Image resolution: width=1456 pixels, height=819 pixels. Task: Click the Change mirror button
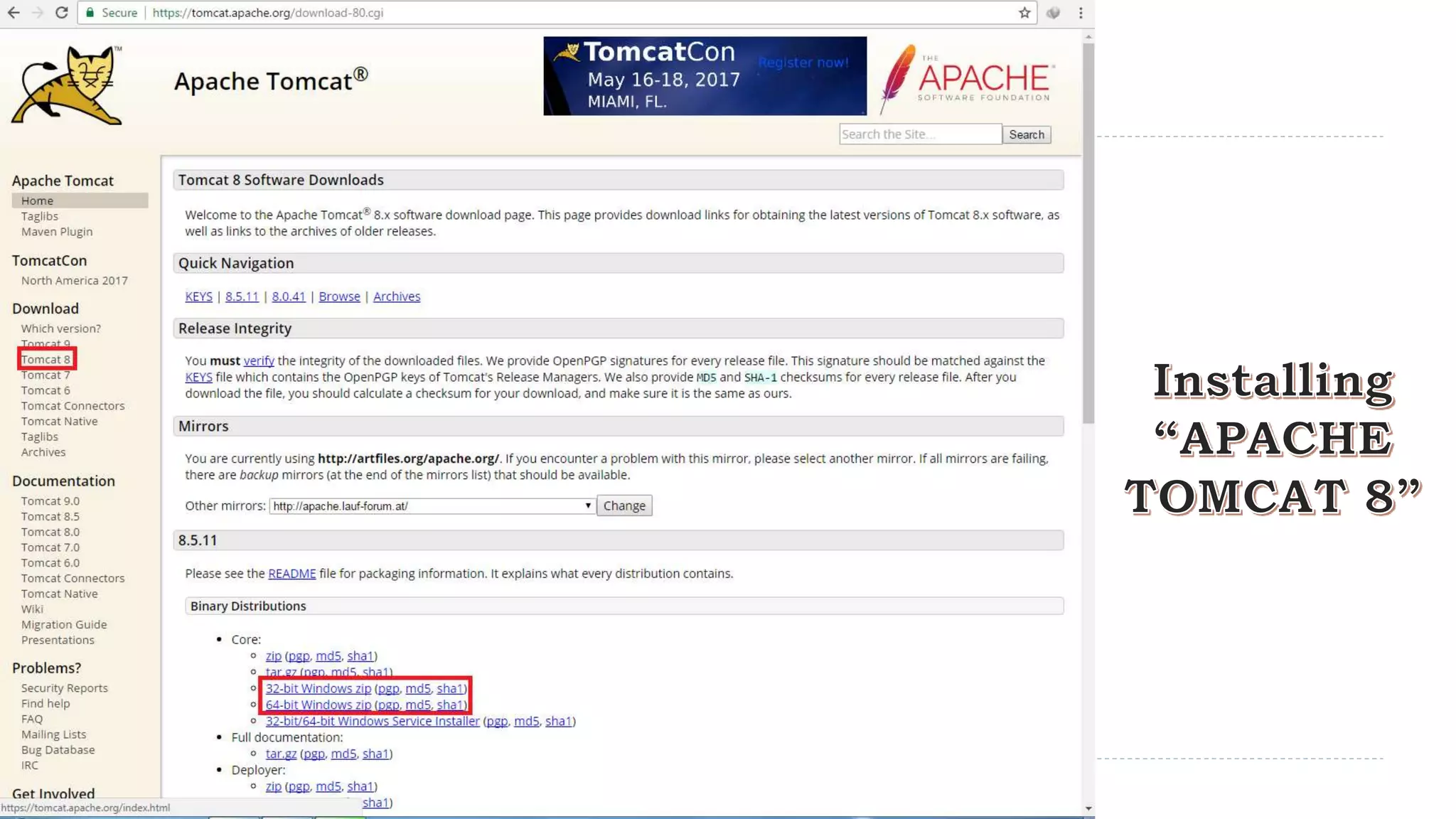point(624,506)
